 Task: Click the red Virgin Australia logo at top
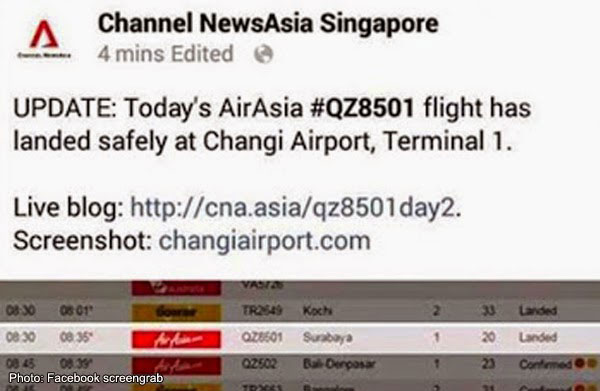coord(176,288)
